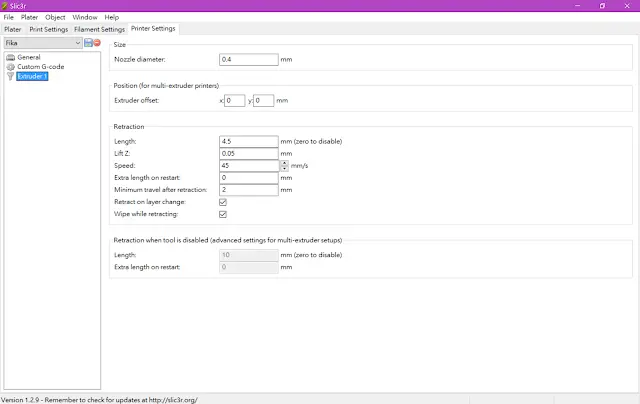Click the disabled tool Length field showing 10

(x=249, y=255)
